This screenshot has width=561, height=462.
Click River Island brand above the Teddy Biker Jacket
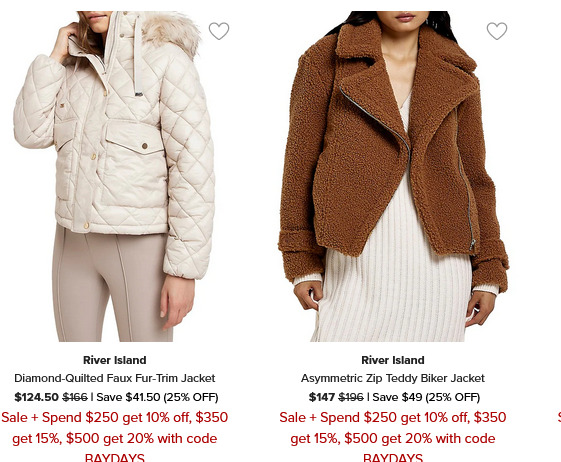[393, 360]
